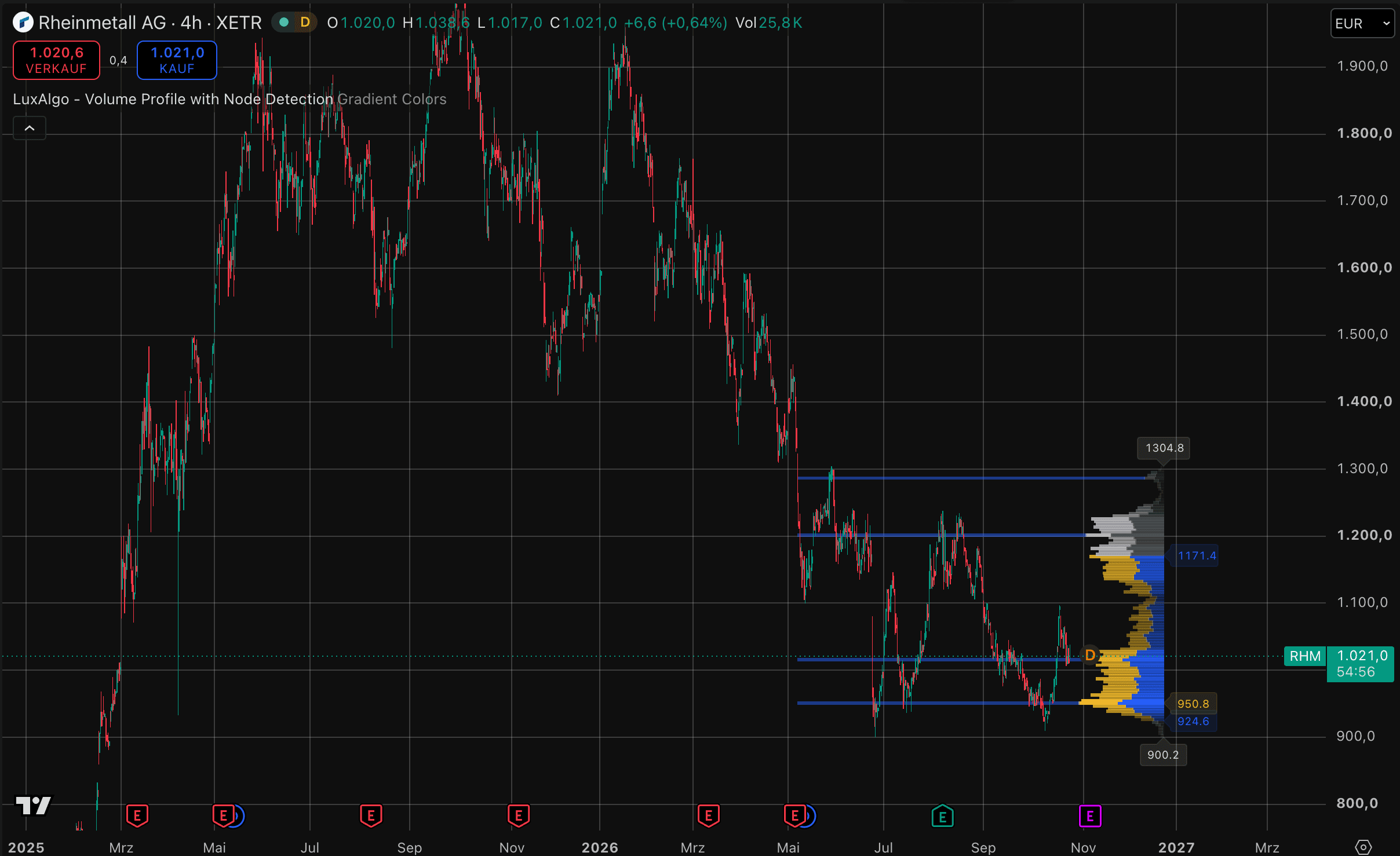
Task: Click the red earnings E marker near November 2025
Action: pos(518,816)
